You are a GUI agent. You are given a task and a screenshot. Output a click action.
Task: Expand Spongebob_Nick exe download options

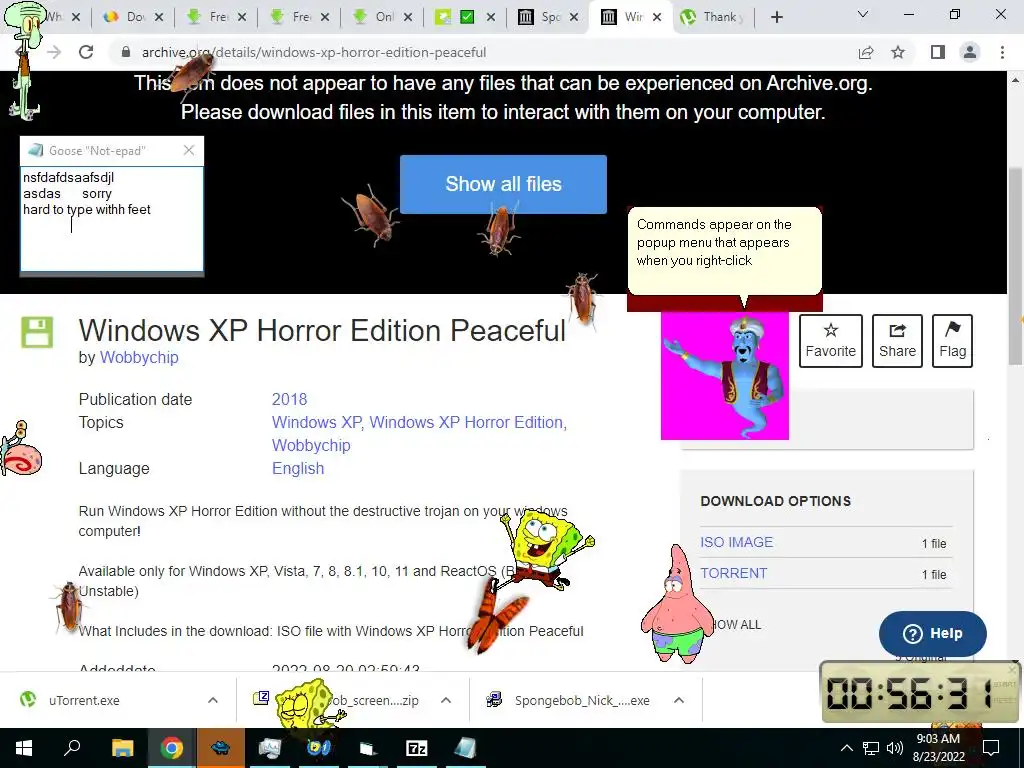click(679, 700)
